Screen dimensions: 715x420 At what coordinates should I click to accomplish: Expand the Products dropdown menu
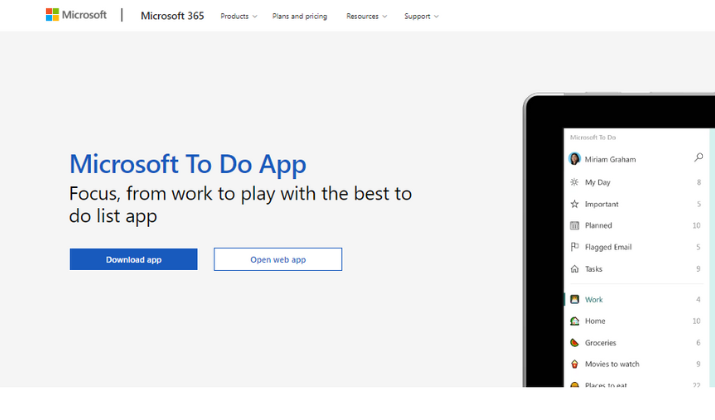[x=238, y=16]
